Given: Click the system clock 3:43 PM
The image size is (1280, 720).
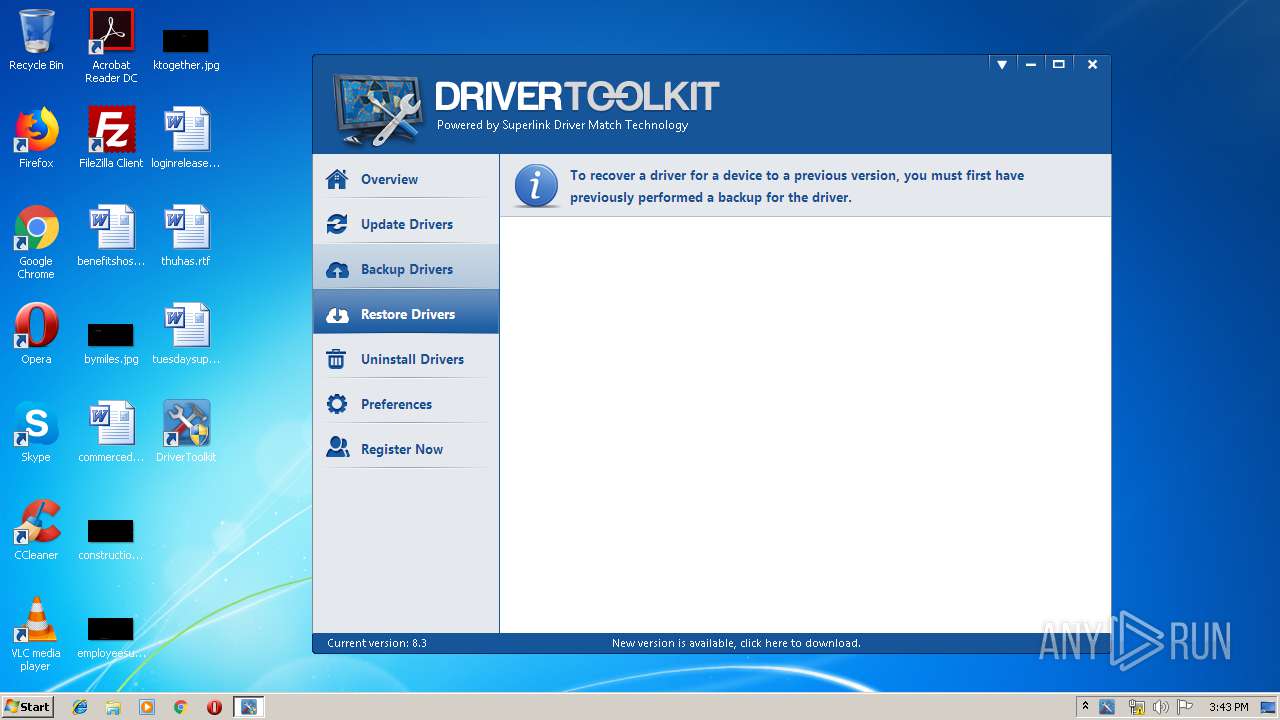Looking at the screenshot, I should click(x=1228, y=707).
